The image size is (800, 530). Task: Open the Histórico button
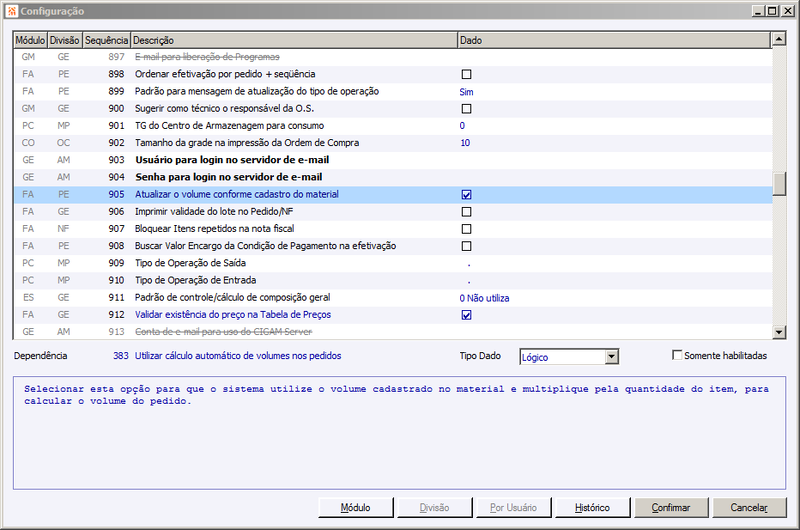[x=592, y=508]
